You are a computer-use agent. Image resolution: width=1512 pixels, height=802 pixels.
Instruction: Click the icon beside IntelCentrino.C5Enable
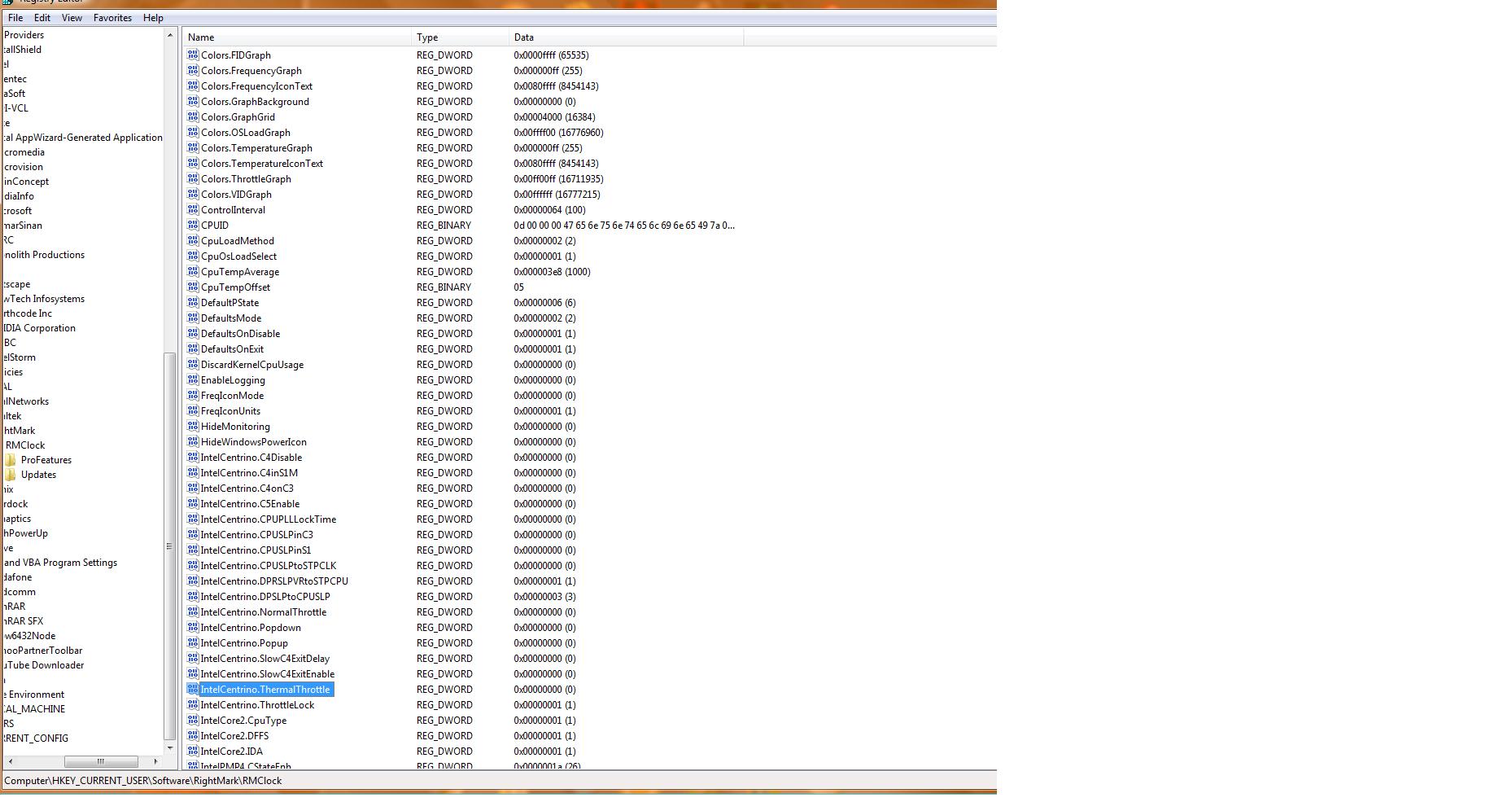point(193,504)
